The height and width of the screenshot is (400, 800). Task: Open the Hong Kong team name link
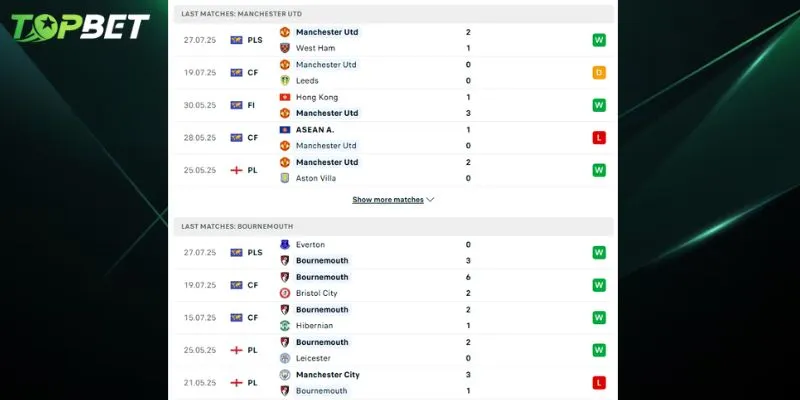pos(317,97)
